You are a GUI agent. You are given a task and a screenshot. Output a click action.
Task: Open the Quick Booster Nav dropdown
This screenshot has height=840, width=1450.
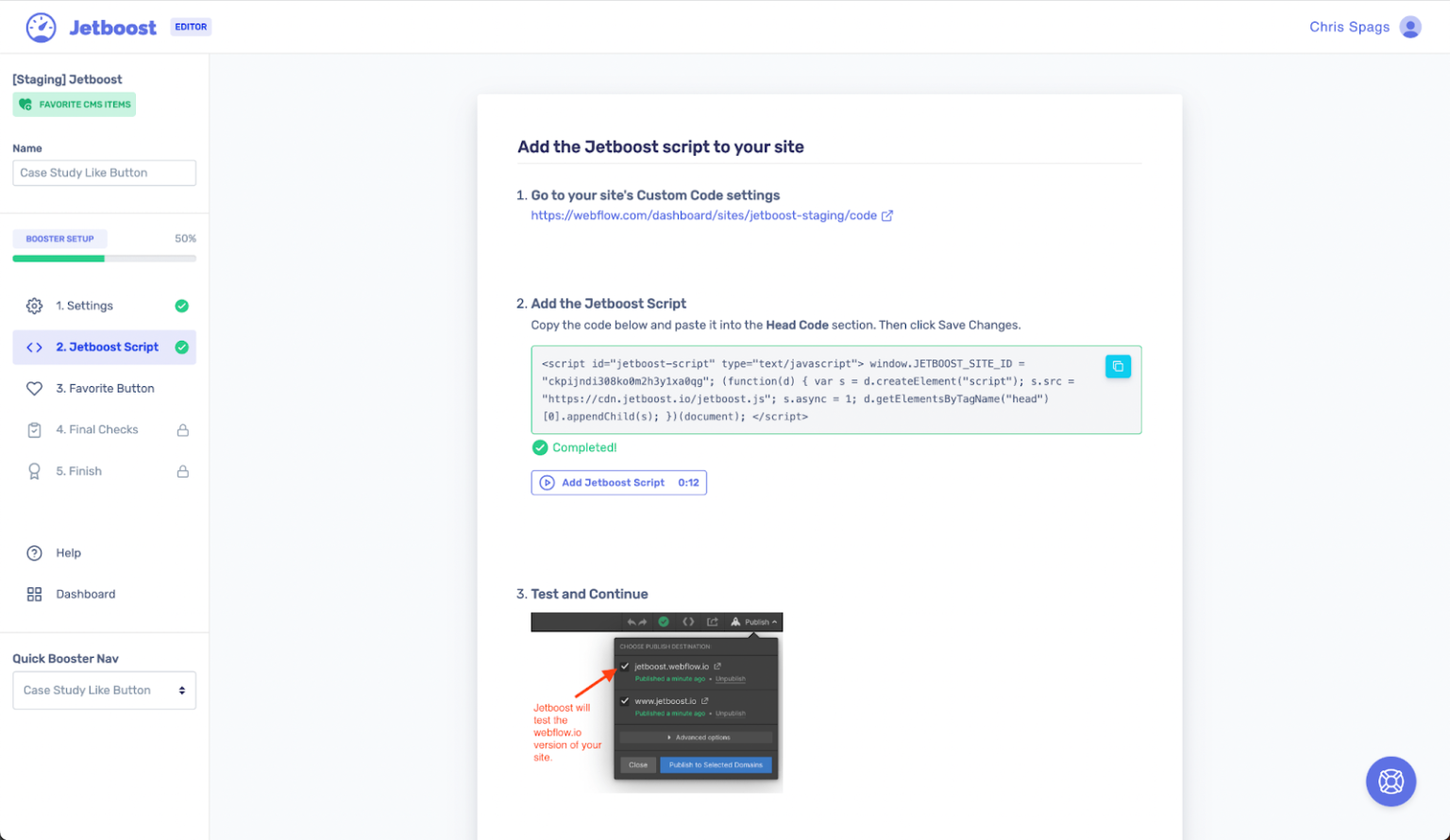tap(104, 690)
